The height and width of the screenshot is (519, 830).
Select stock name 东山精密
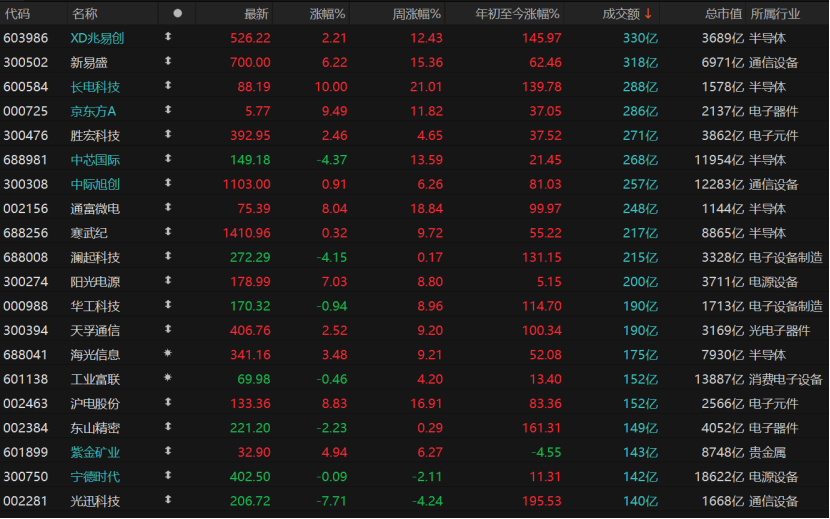(95, 428)
